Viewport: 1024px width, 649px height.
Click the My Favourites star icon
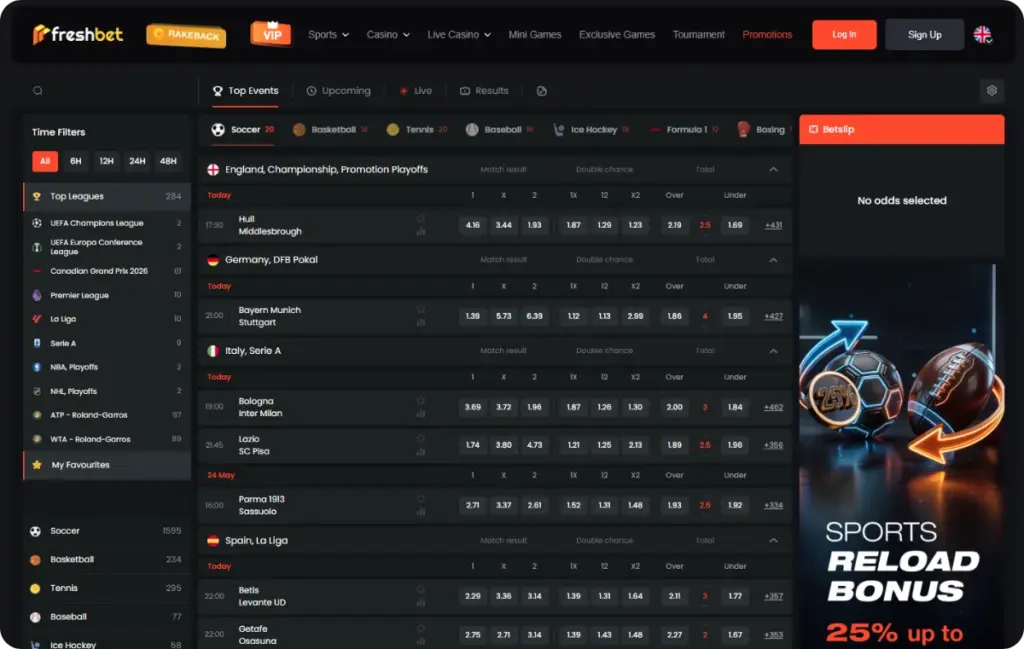(x=37, y=465)
